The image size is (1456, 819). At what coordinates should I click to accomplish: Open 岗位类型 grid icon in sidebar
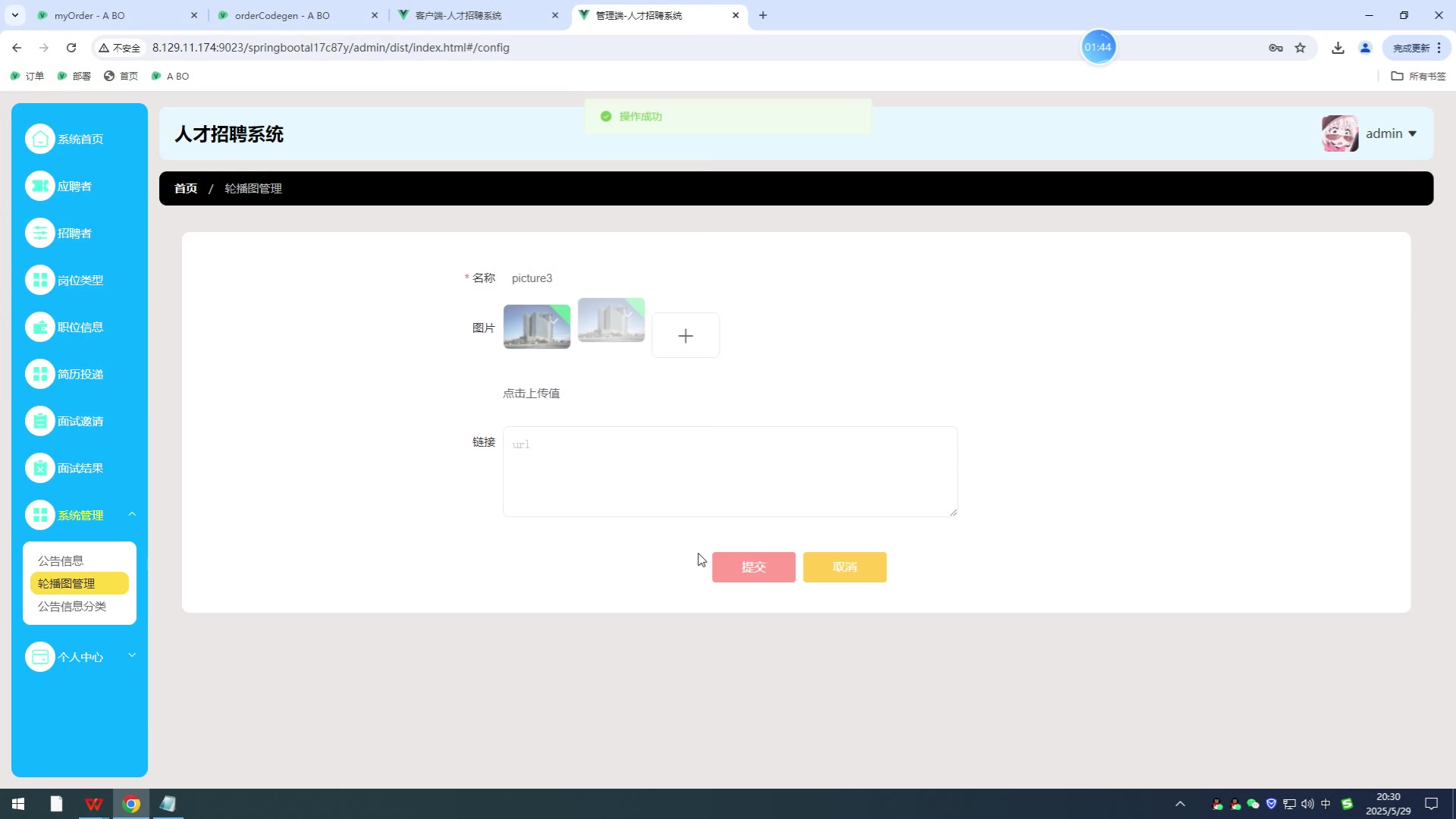coord(40,280)
